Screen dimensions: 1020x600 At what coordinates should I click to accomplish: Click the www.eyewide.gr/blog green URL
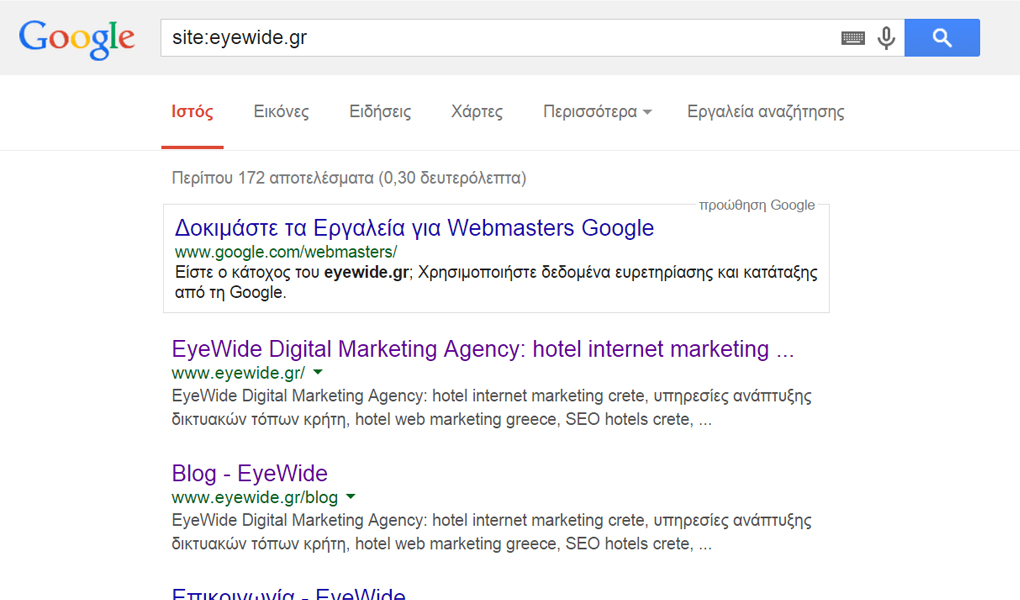pyautogui.click(x=258, y=496)
